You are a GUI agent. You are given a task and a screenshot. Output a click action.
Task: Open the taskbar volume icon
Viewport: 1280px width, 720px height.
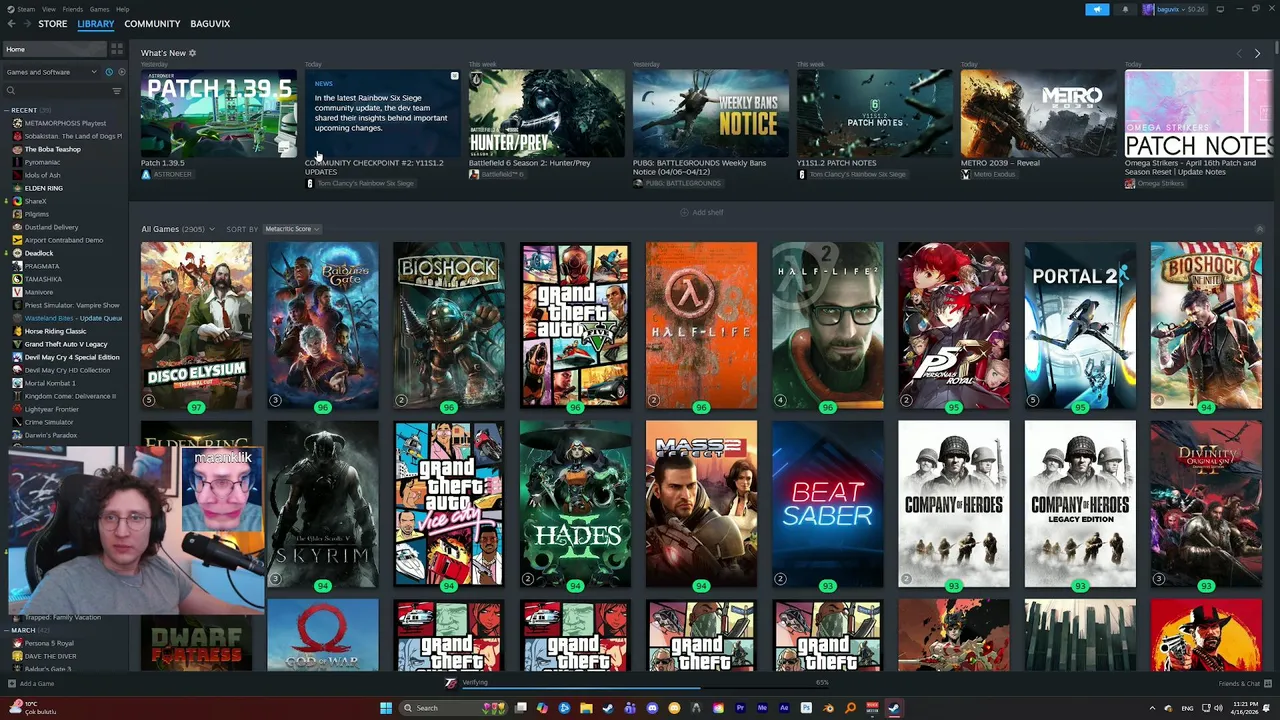coord(1218,708)
